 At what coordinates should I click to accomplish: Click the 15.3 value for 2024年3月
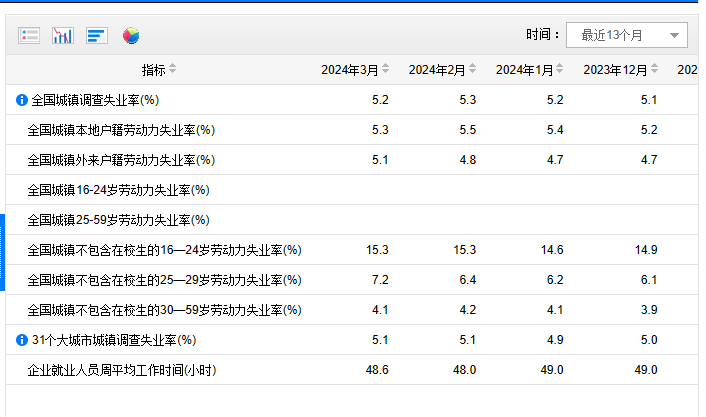pos(377,250)
